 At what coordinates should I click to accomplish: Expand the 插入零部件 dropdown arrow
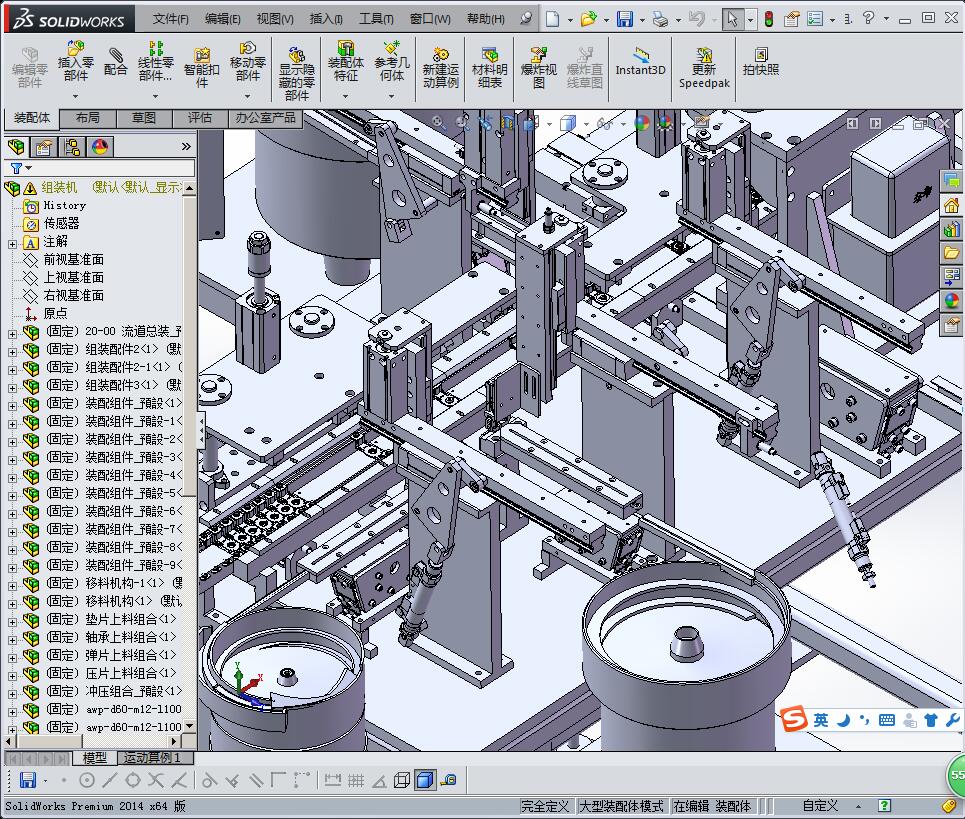(x=76, y=97)
